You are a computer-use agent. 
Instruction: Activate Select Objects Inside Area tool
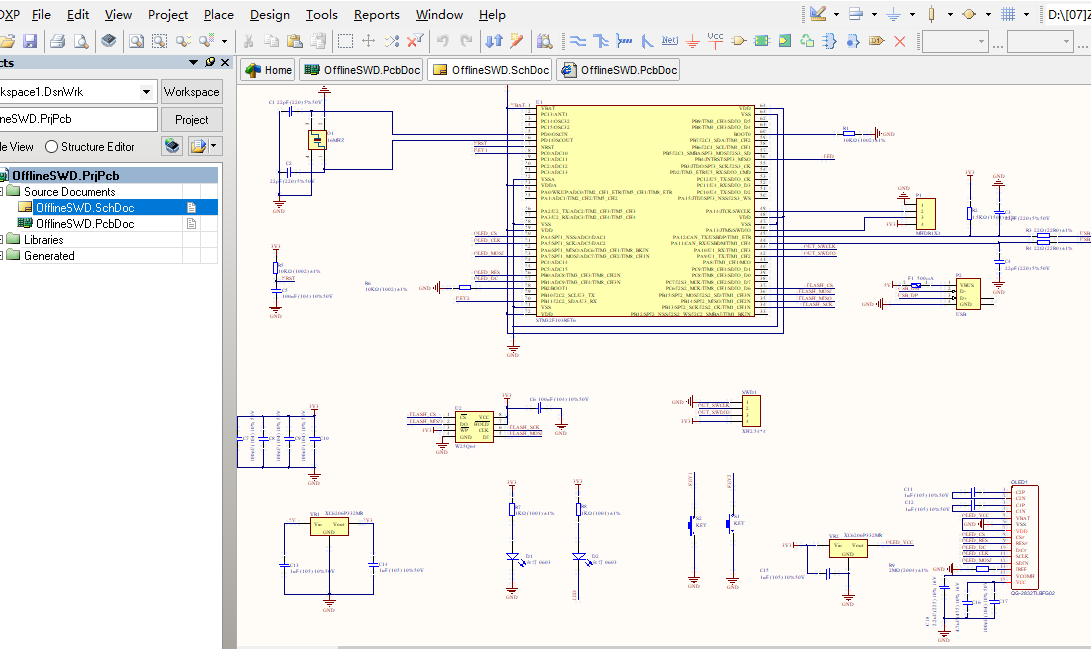[x=345, y=41]
